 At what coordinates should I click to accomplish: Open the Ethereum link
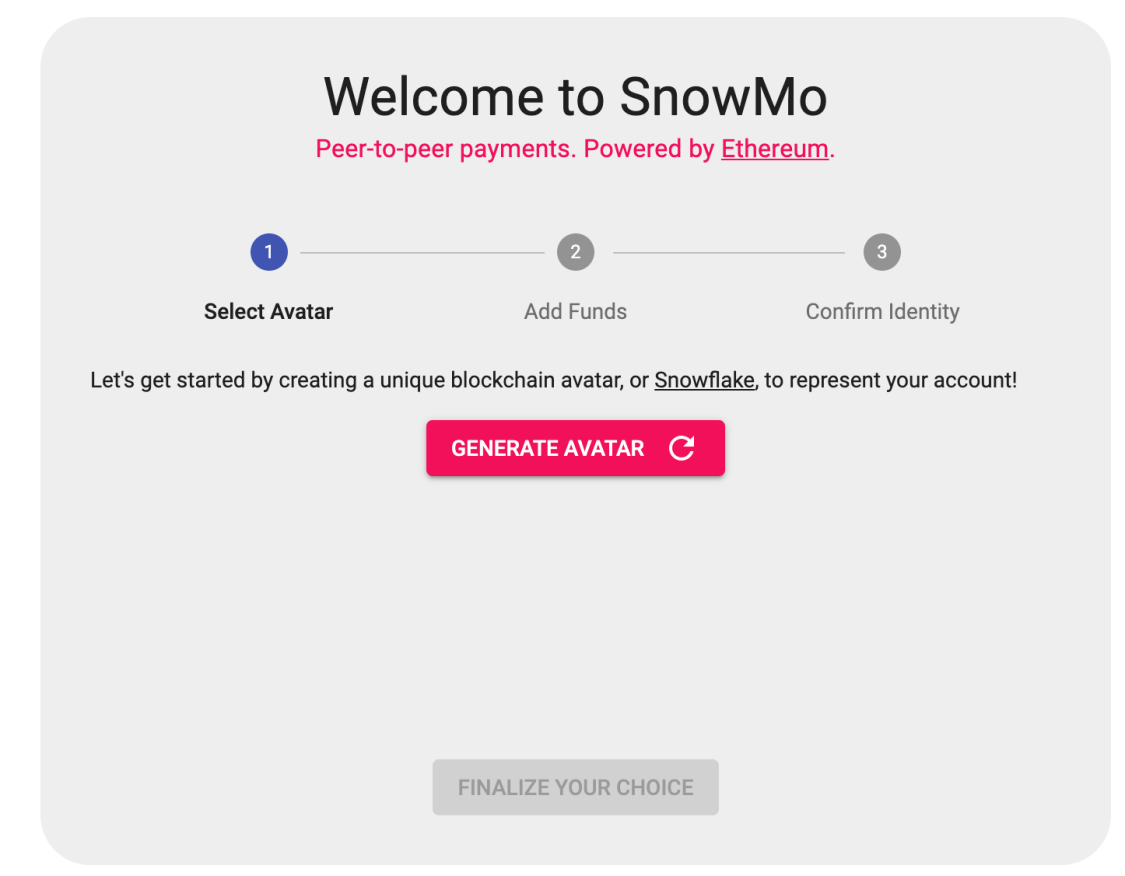coord(774,149)
